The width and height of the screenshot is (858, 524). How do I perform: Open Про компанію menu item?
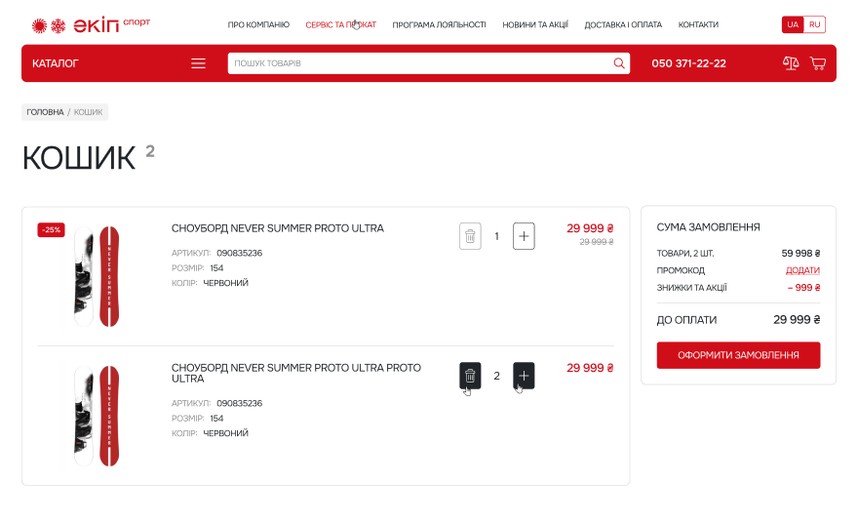coord(258,25)
